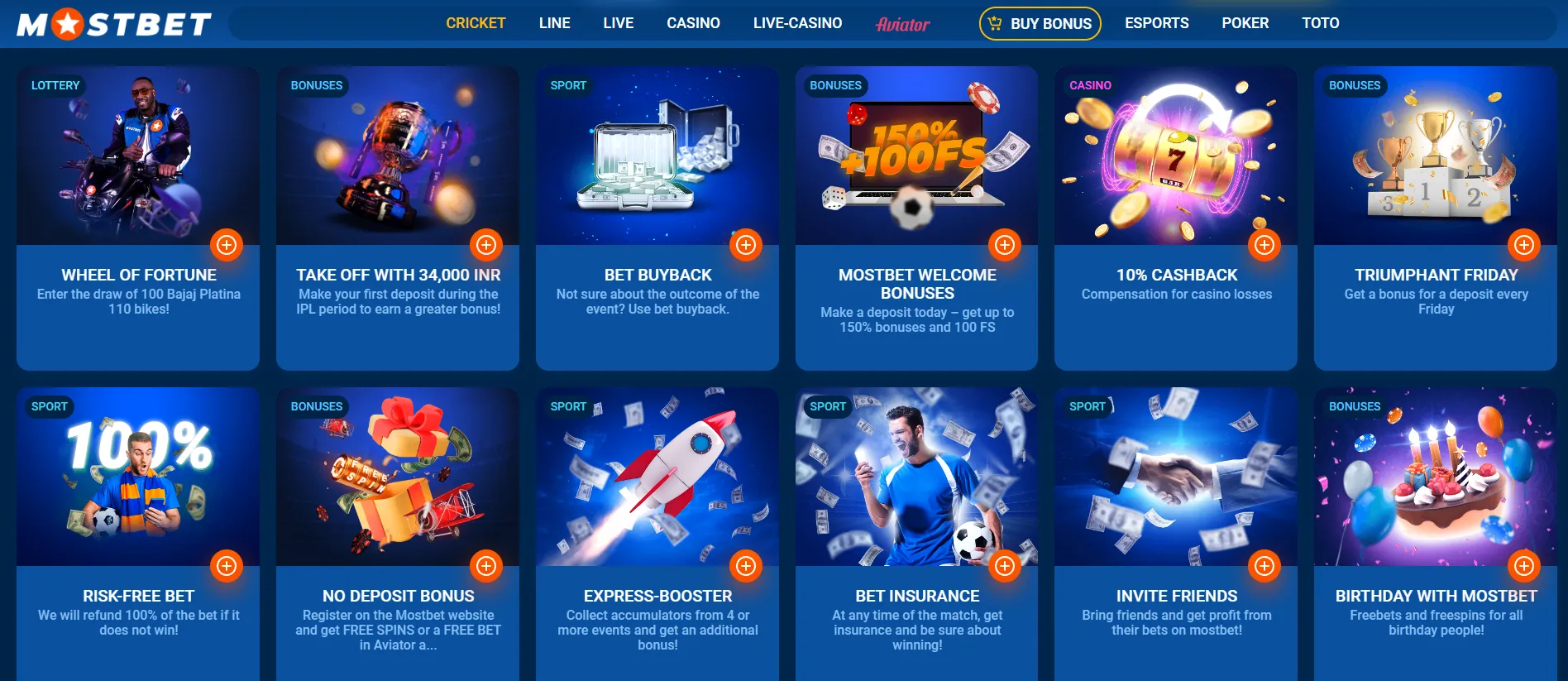
Task: Expand the Express-Booster plus icon
Action: [746, 566]
